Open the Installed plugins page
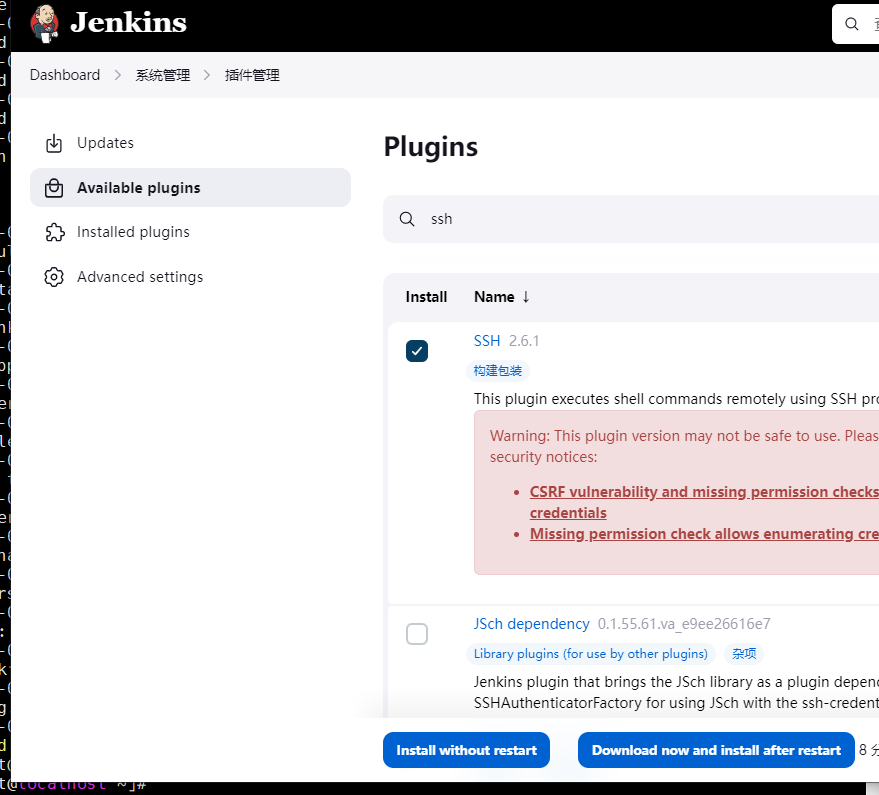 (x=133, y=232)
